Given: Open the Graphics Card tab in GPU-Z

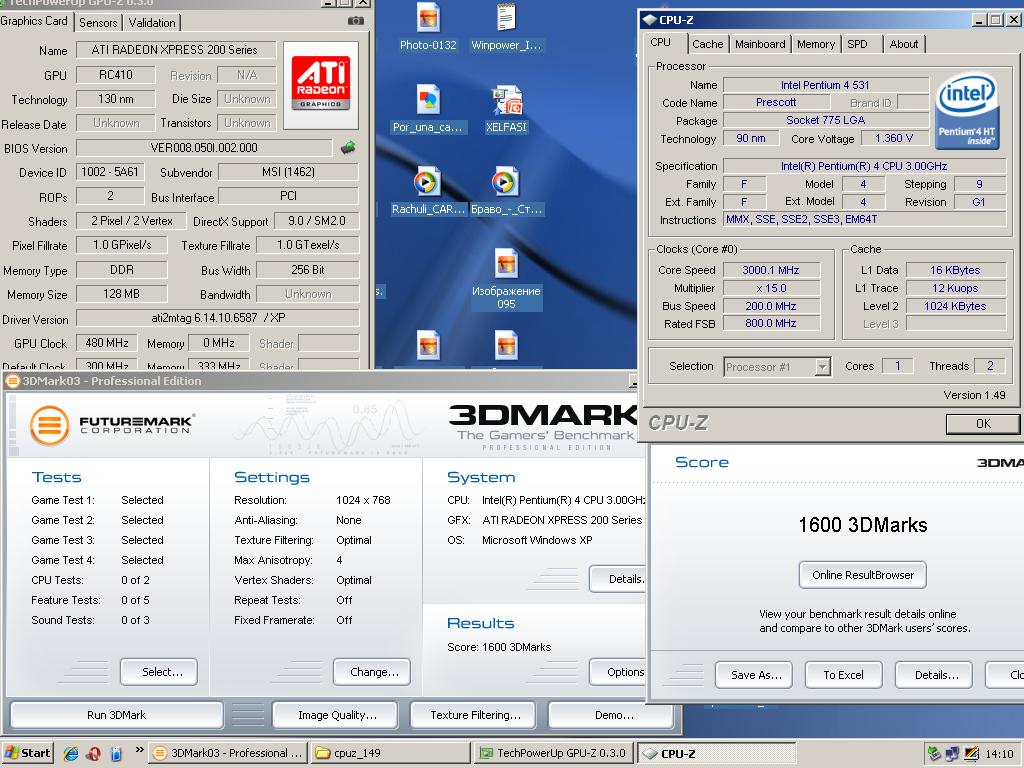Looking at the screenshot, I should [x=35, y=21].
